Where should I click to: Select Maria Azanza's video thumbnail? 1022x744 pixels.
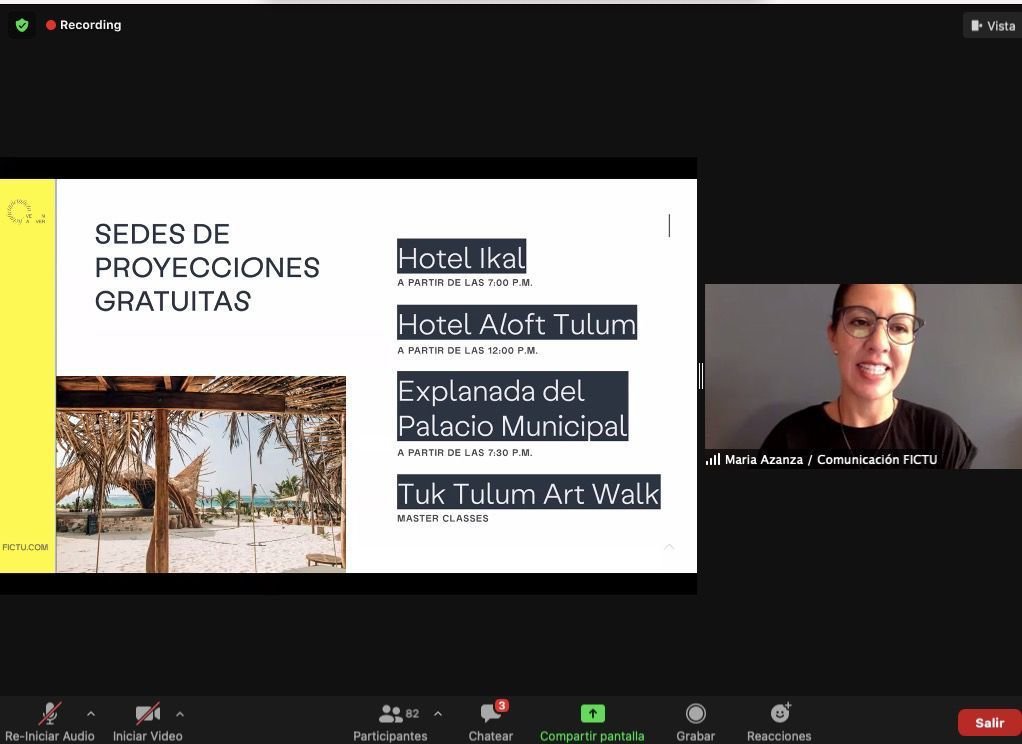click(x=862, y=375)
